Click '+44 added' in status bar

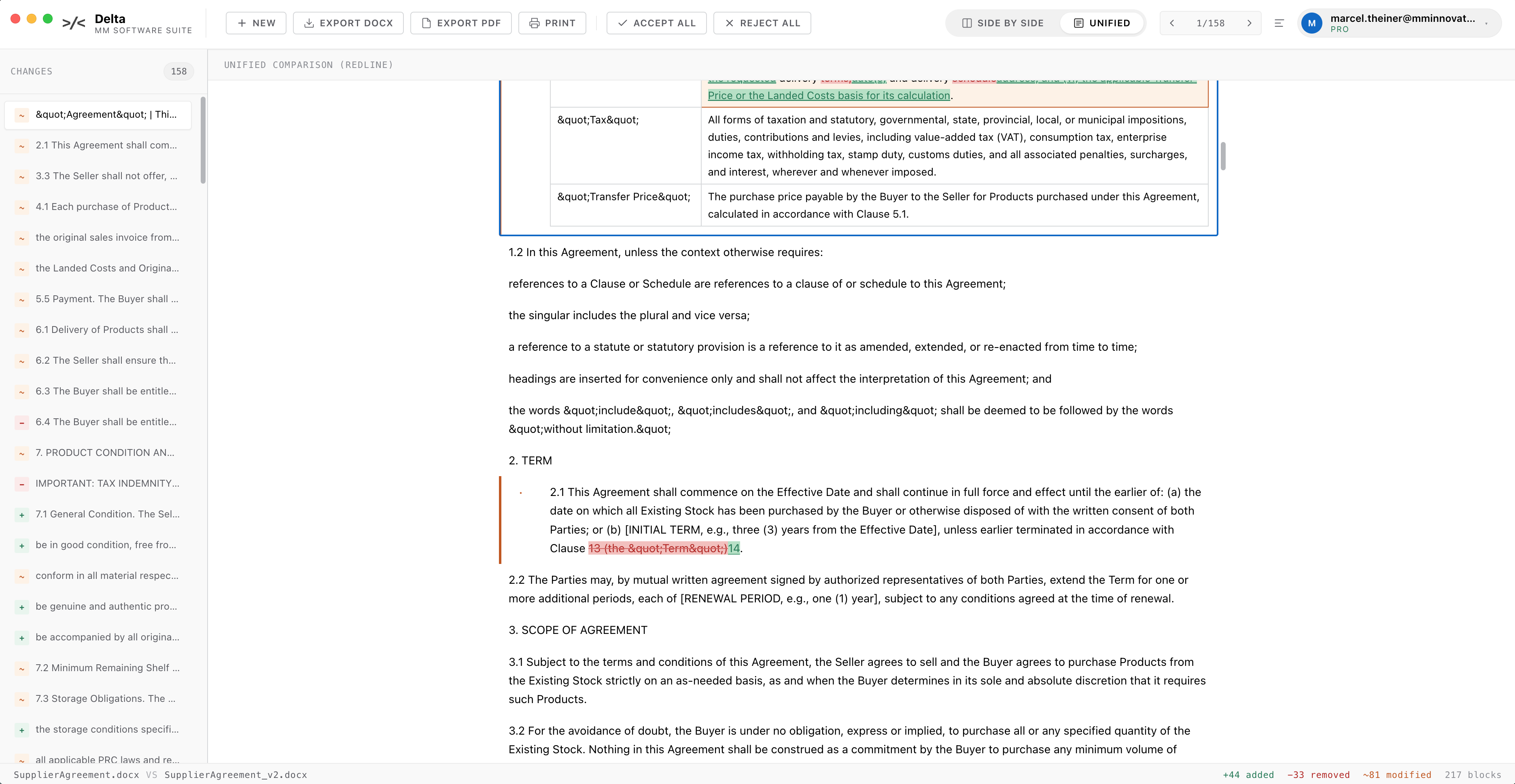click(x=1248, y=775)
